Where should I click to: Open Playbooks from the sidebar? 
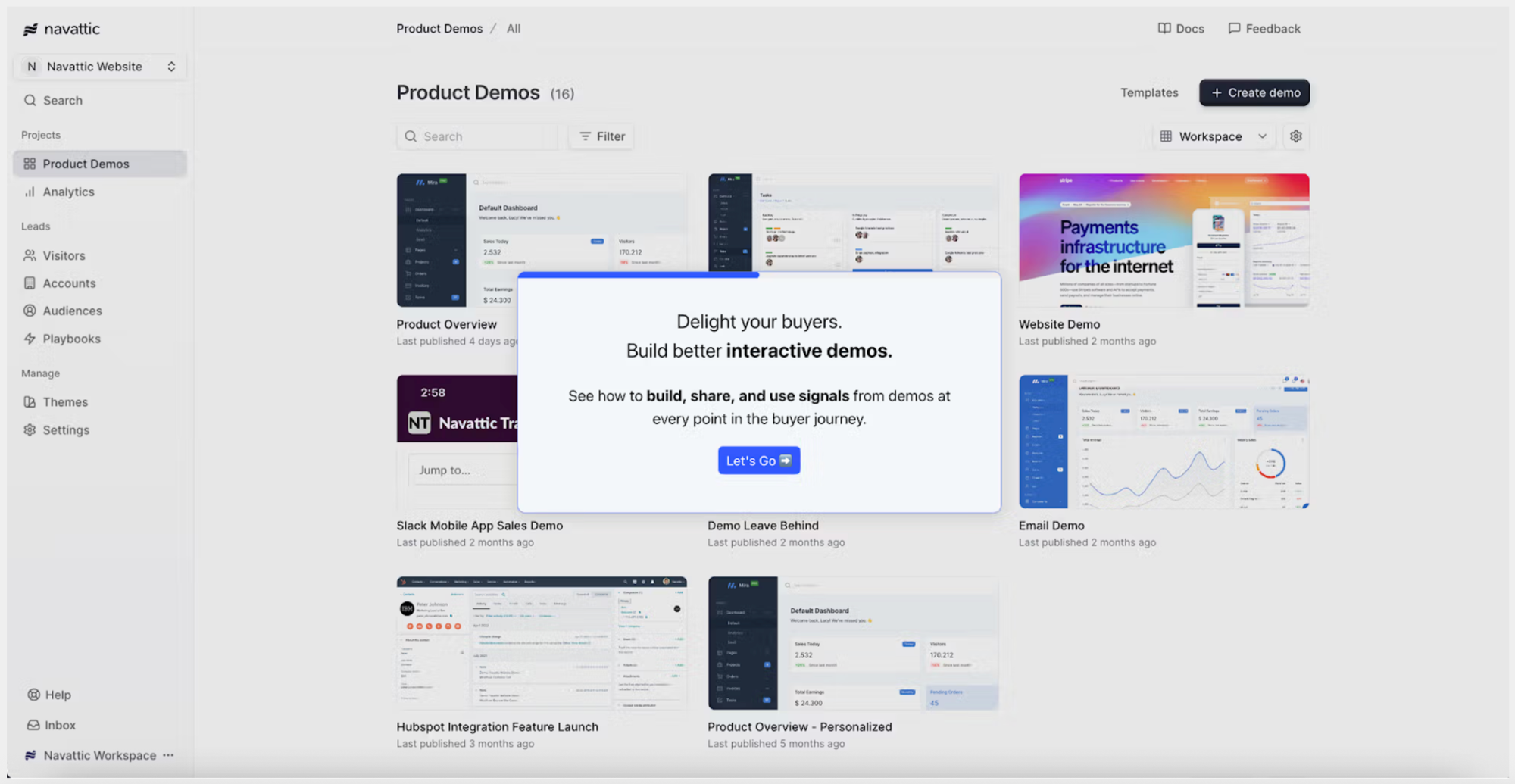tap(100, 339)
